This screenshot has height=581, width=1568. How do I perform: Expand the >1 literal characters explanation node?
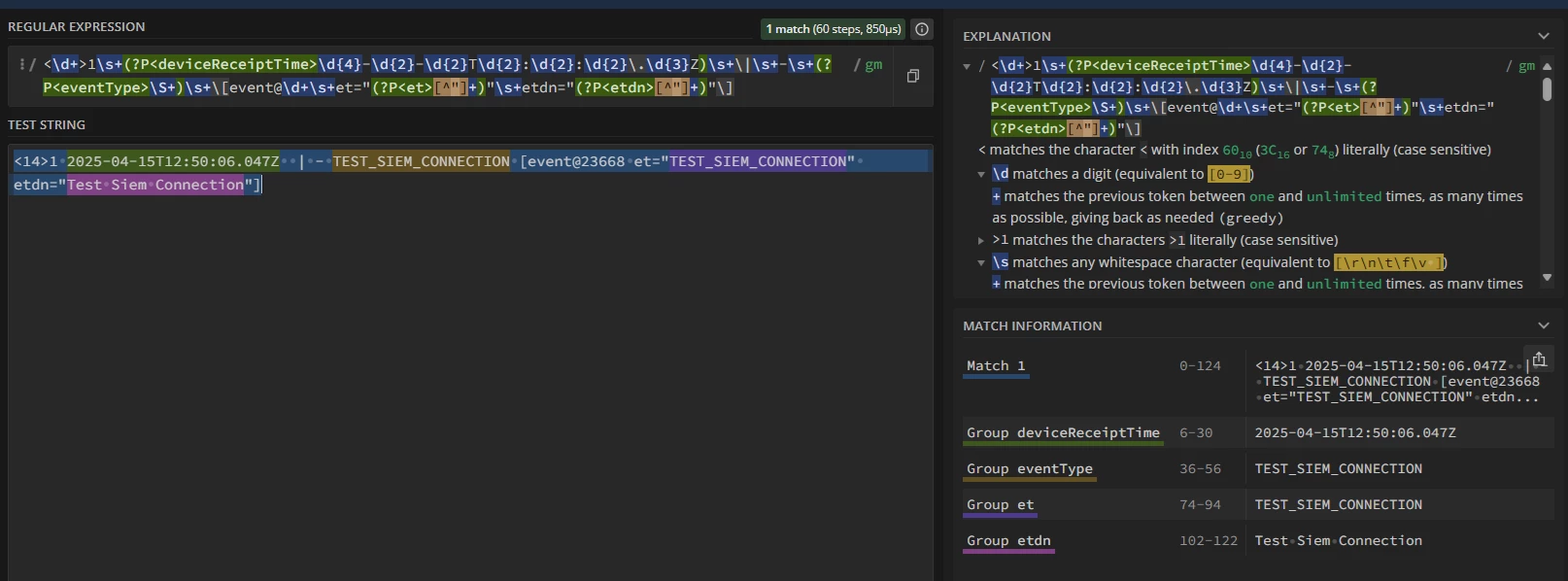(x=981, y=240)
